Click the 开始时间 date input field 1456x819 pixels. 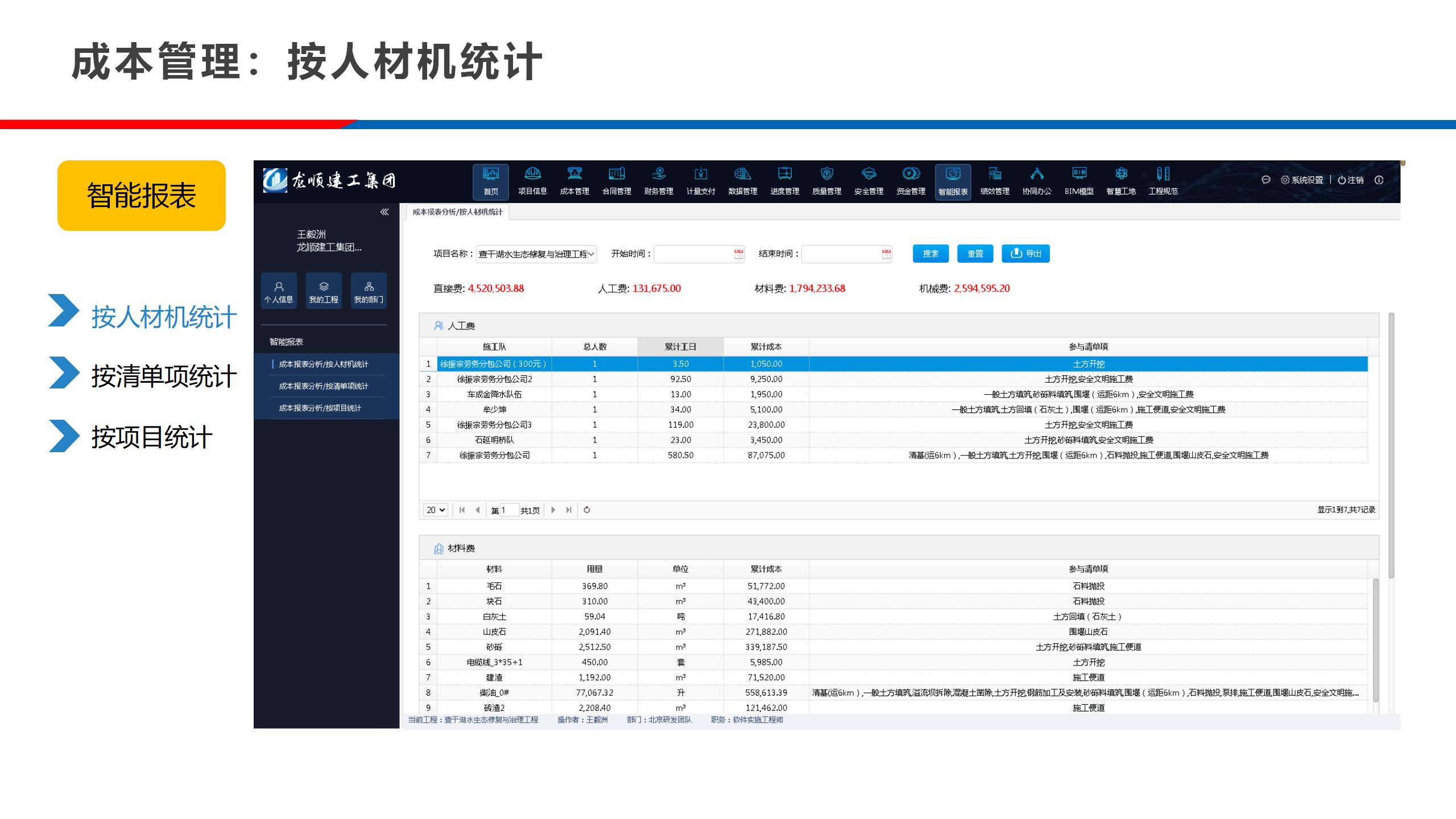699,254
